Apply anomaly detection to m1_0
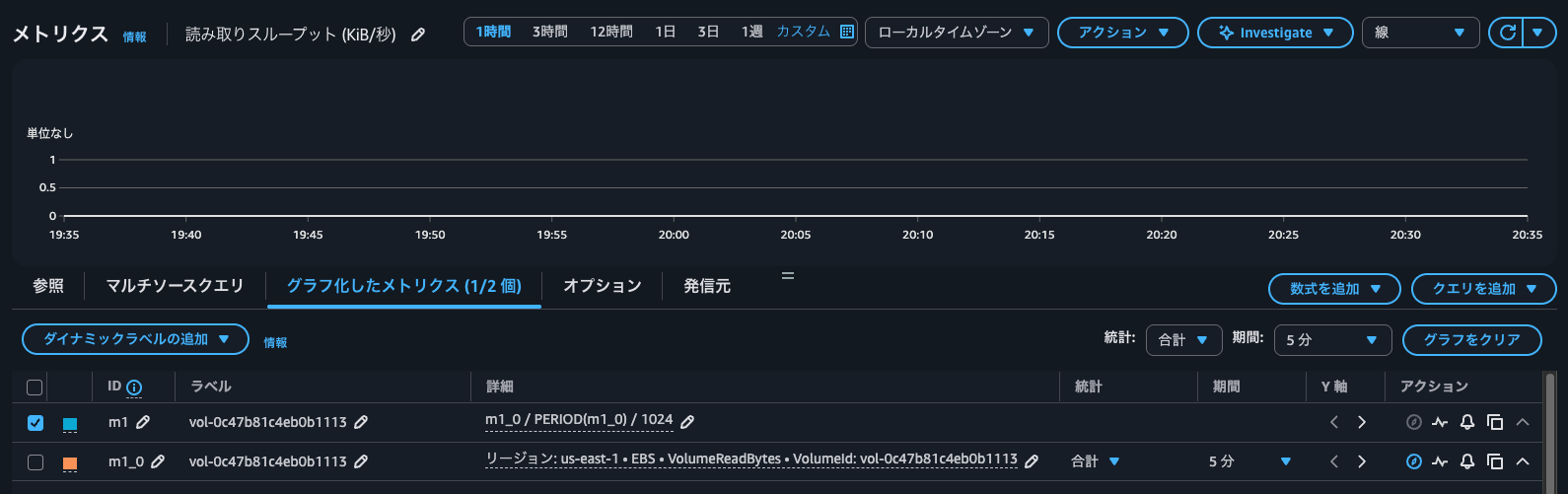This screenshot has width=1568, height=494. 1440,461
